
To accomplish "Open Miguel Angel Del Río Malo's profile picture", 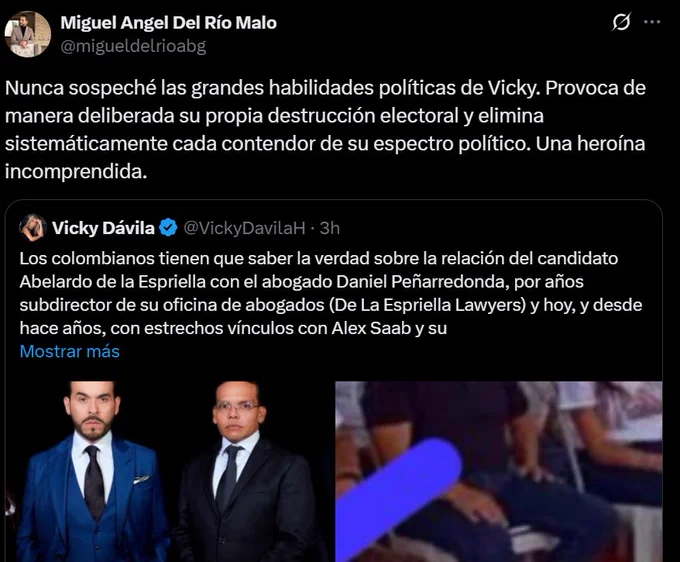I will tap(28, 34).
